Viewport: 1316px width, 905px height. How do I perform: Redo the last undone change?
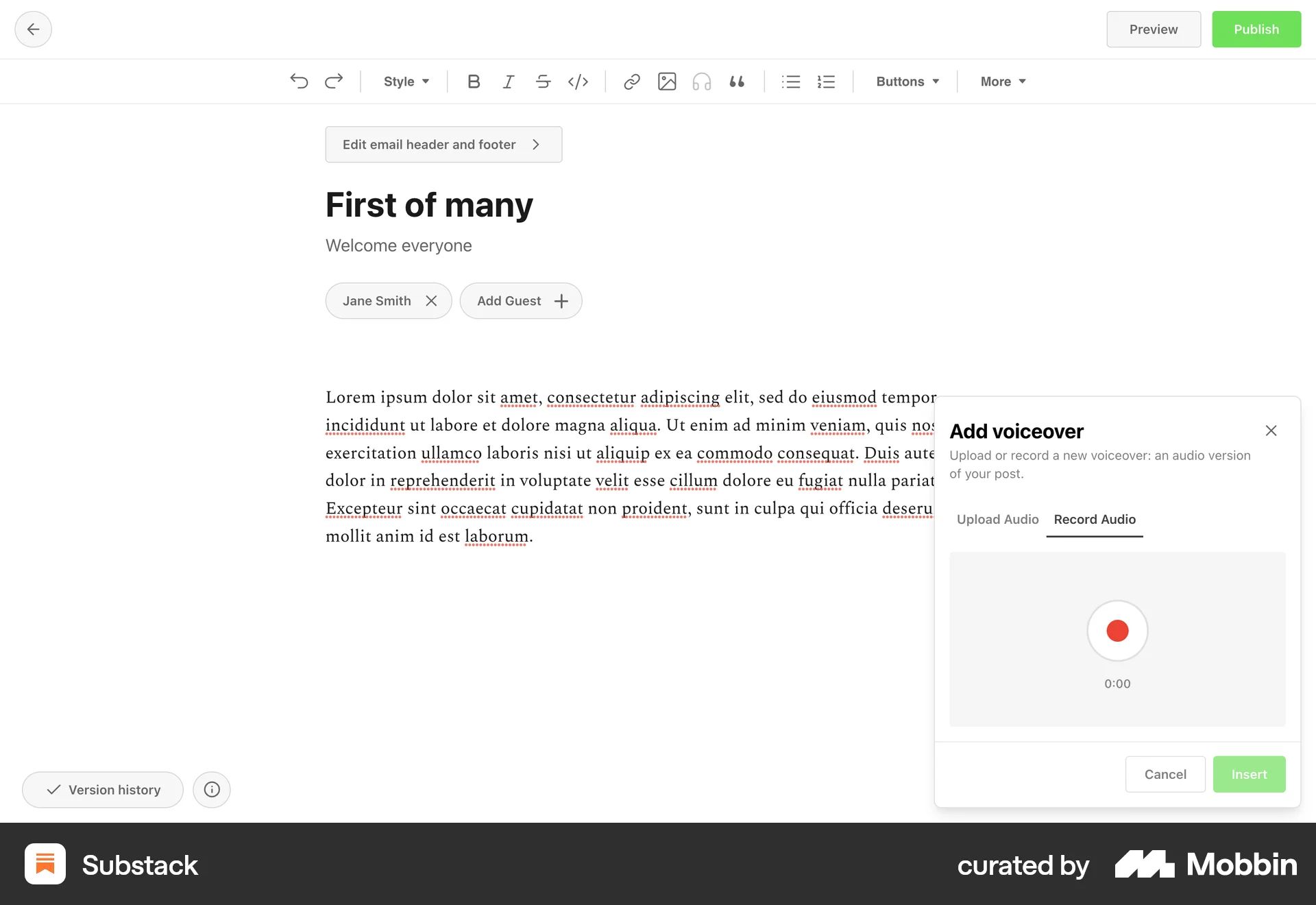click(334, 82)
